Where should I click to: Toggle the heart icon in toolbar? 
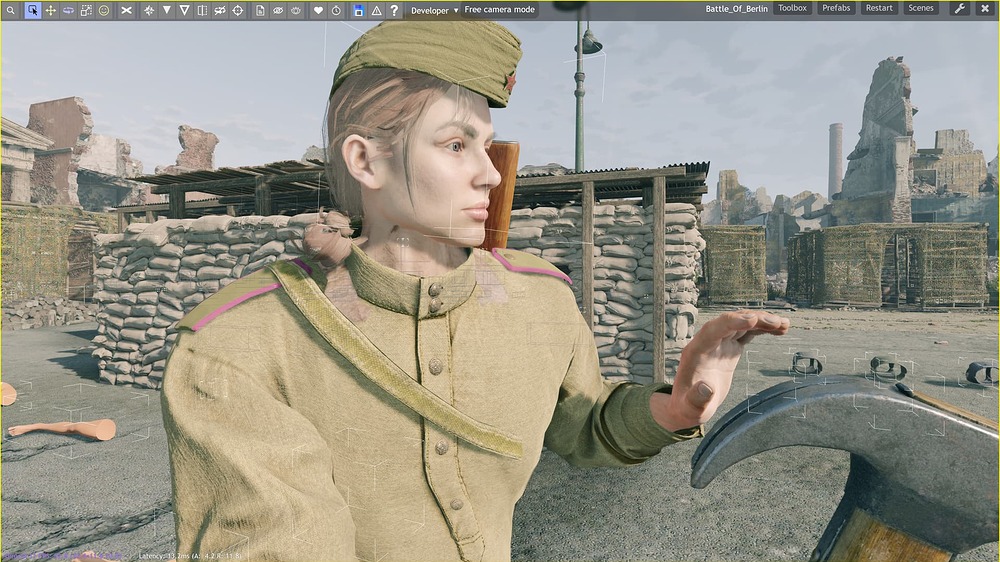(318, 10)
